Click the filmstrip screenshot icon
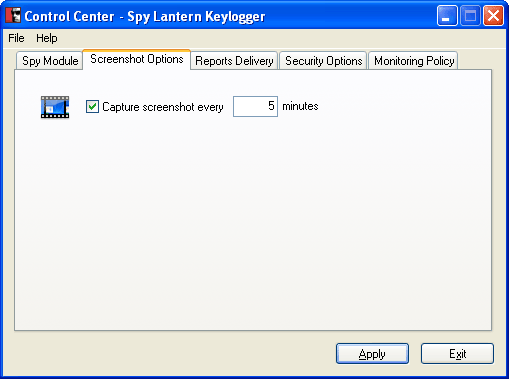Image resolution: width=509 pixels, height=379 pixels. tap(55, 107)
